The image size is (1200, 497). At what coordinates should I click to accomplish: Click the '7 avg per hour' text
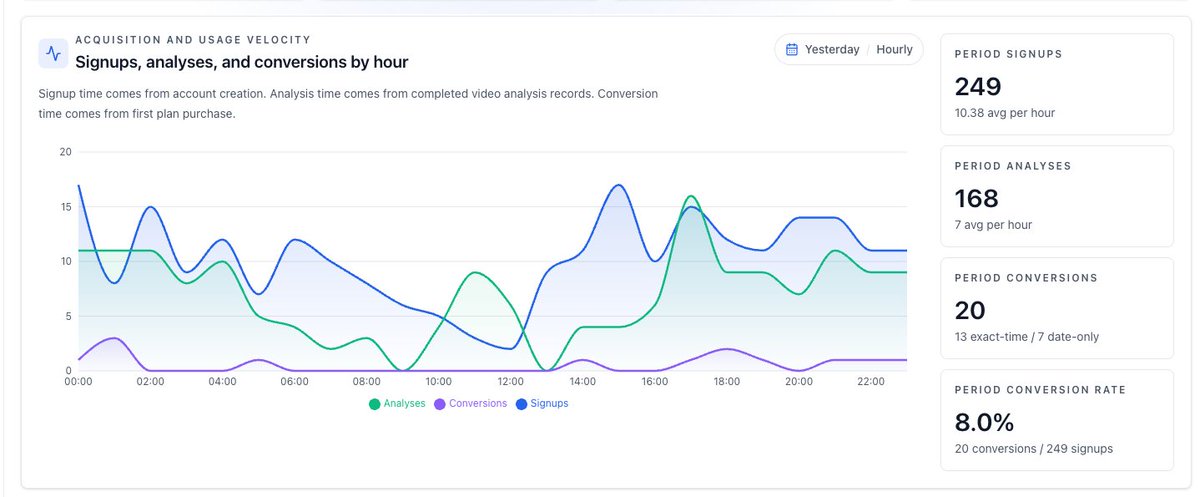(x=994, y=225)
